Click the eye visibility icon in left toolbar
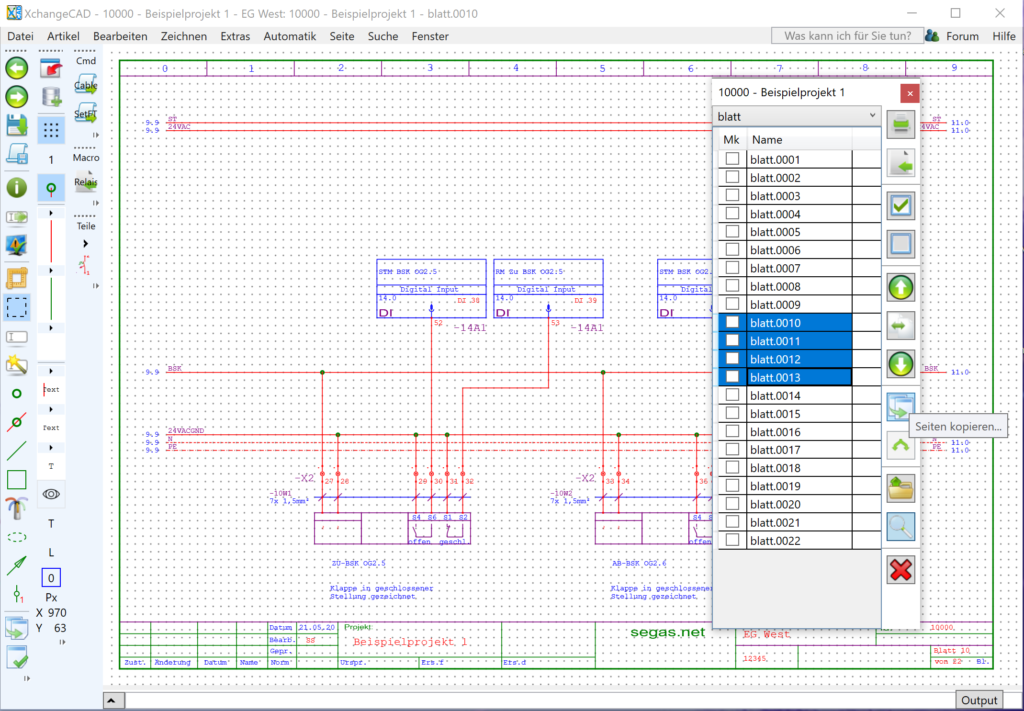The height and width of the screenshot is (711, 1024). (51, 493)
